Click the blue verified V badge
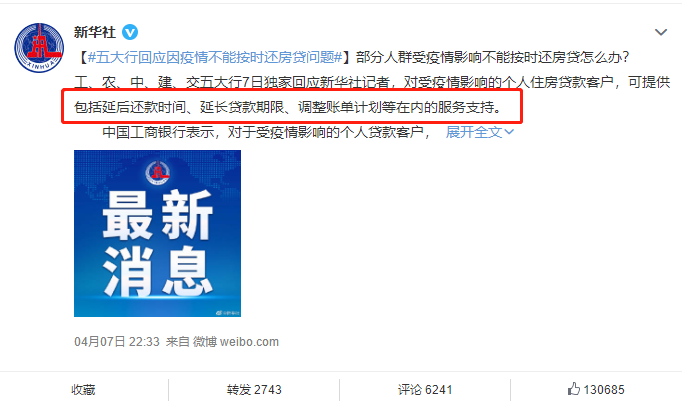The height and width of the screenshot is (408, 682). coord(130,32)
